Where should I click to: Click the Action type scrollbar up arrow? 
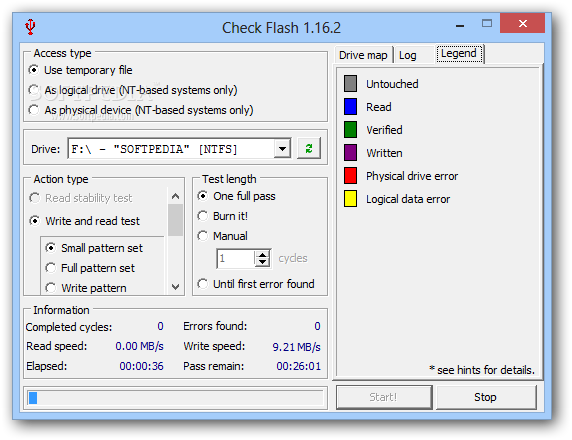coord(175,196)
